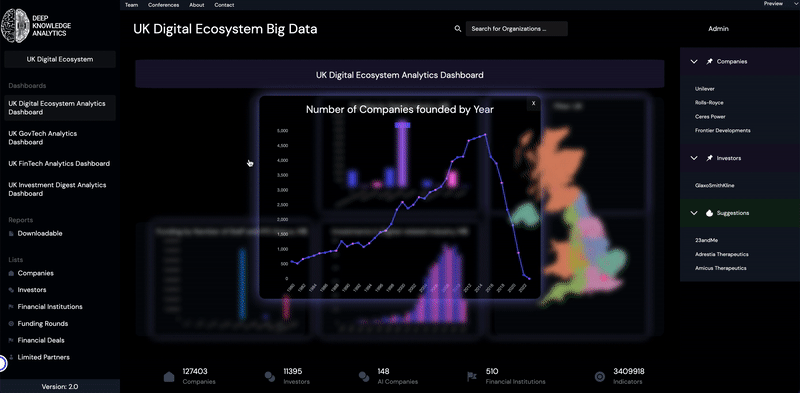This screenshot has height=393, width=800.
Task: Click the 510 Financial Institutions flag icon
Action: coord(472,377)
